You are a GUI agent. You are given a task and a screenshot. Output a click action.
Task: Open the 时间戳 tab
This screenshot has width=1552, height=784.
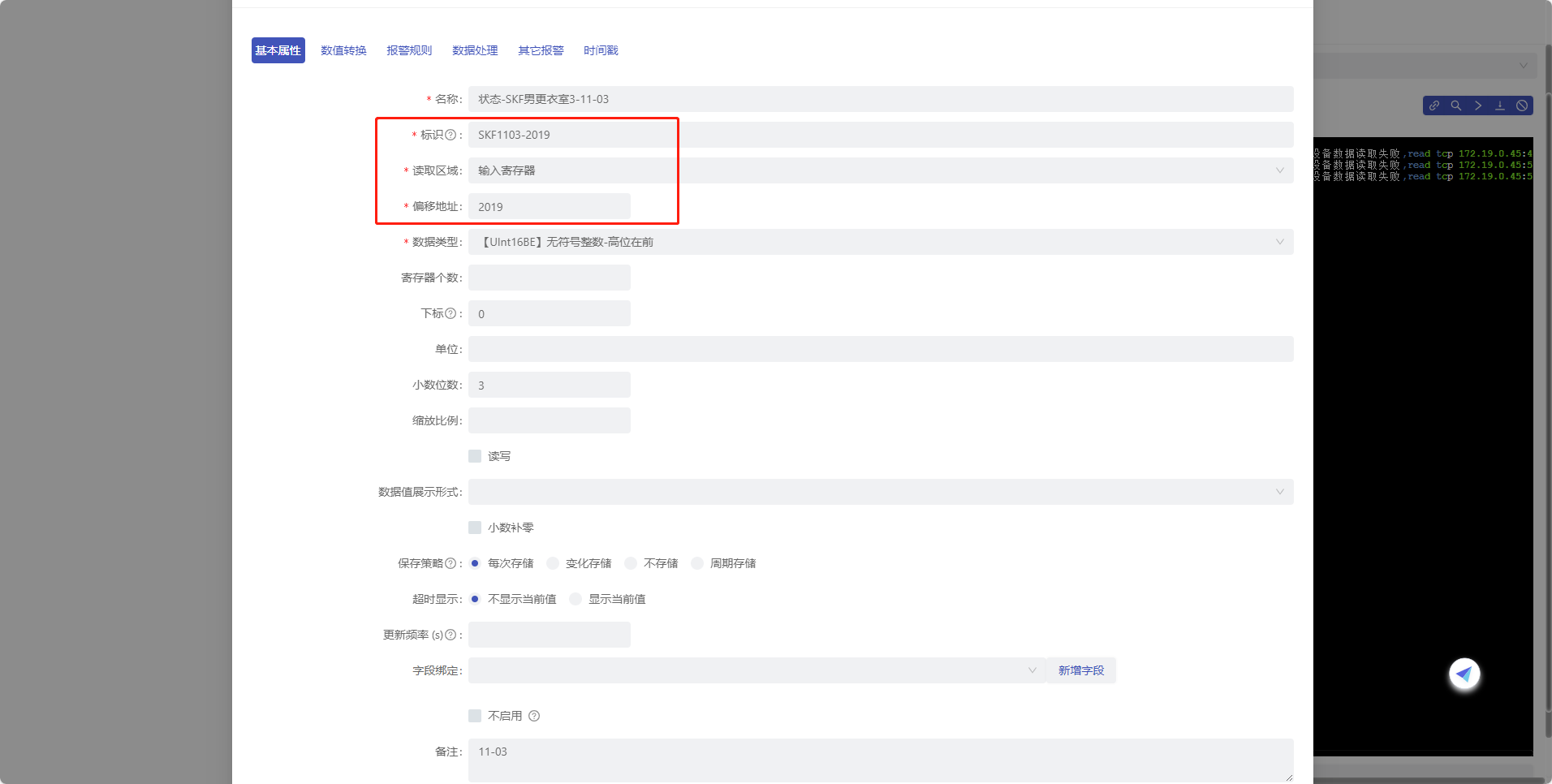601,50
